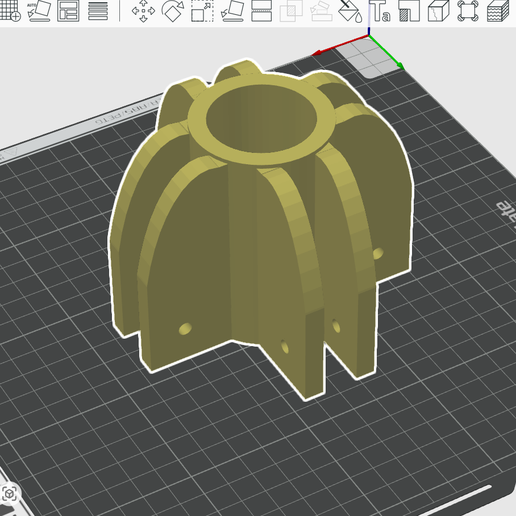This screenshot has width=516, height=516.
Task: Select the Scale tool
Action: click(x=202, y=11)
